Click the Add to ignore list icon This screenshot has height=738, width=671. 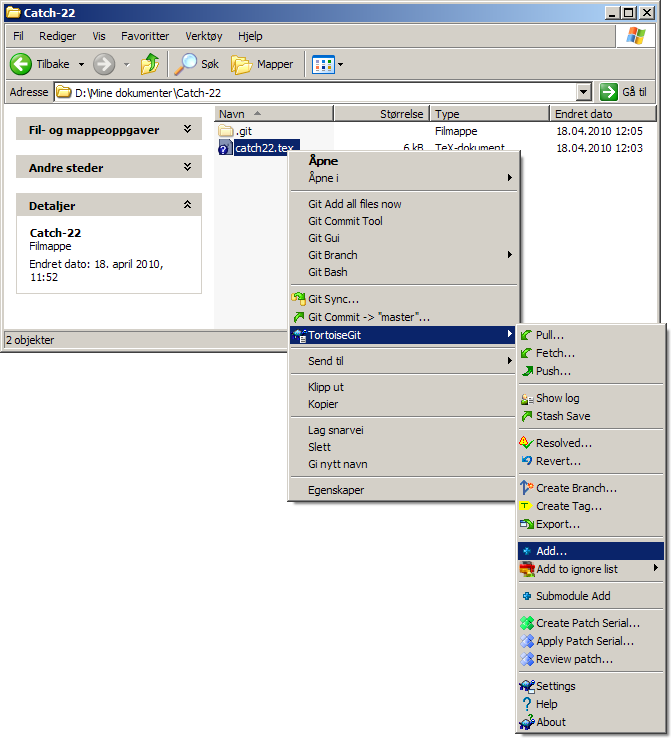pyautogui.click(x=527, y=570)
